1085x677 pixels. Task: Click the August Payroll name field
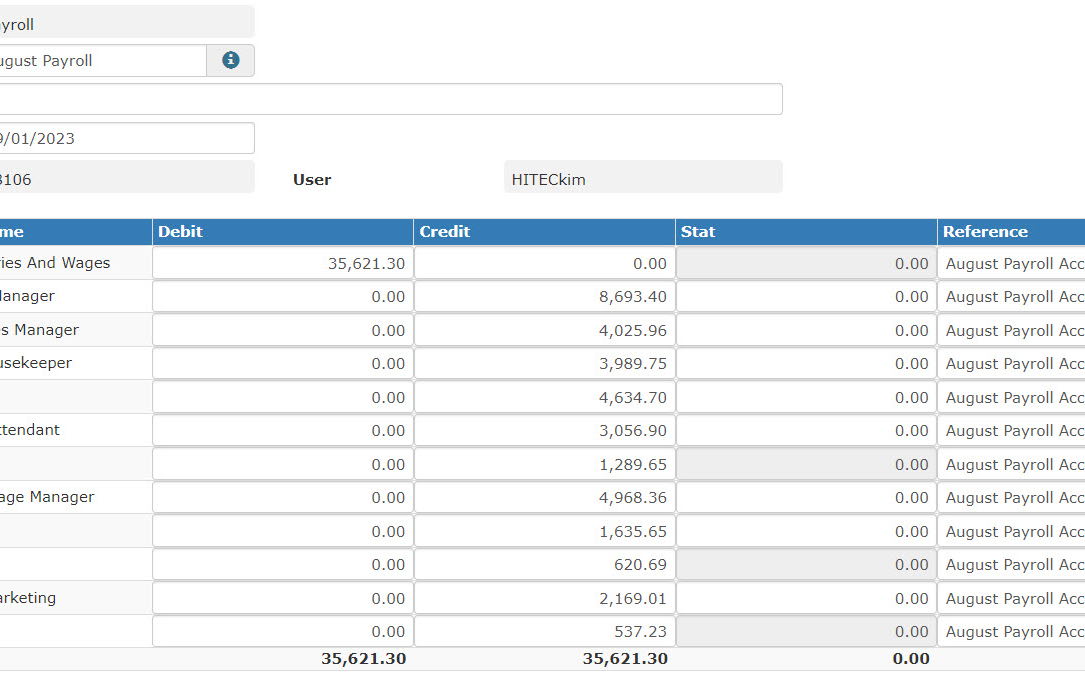pos(102,60)
